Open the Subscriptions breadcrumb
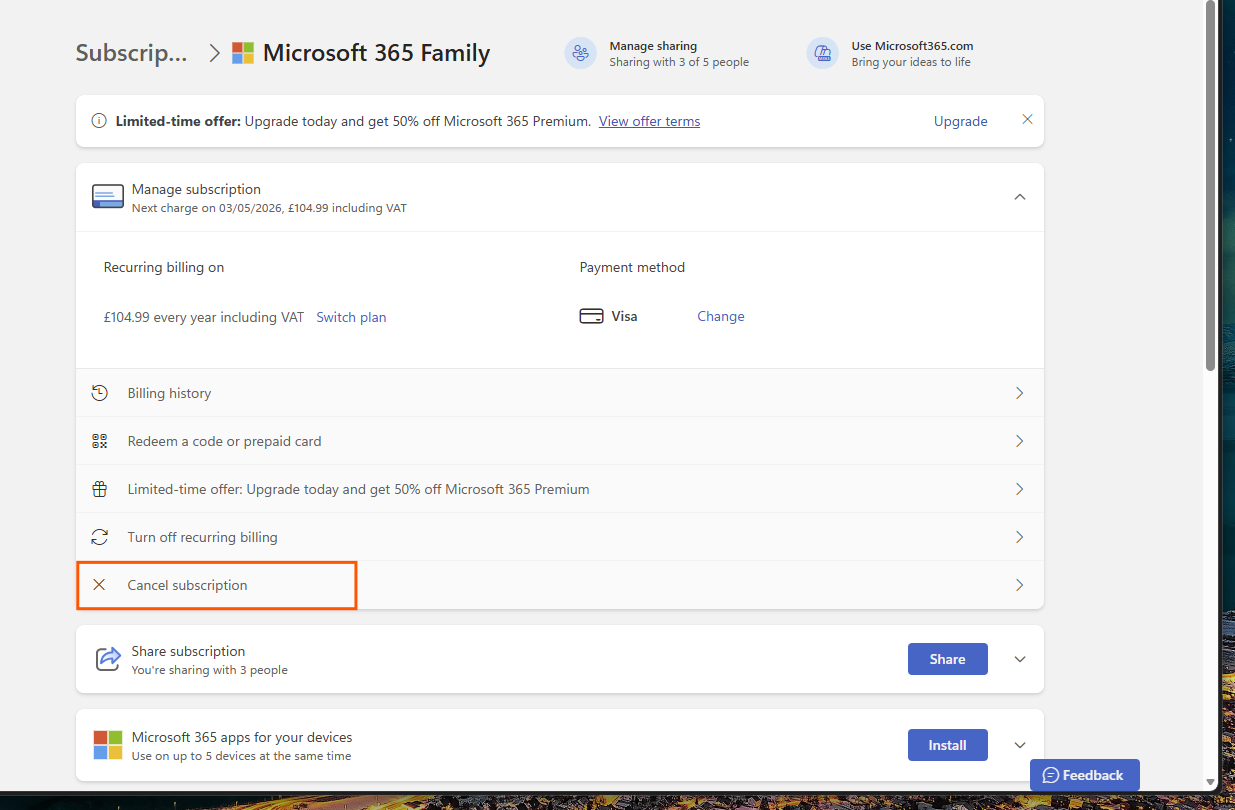Viewport: 1235px width, 810px height. tap(131, 53)
